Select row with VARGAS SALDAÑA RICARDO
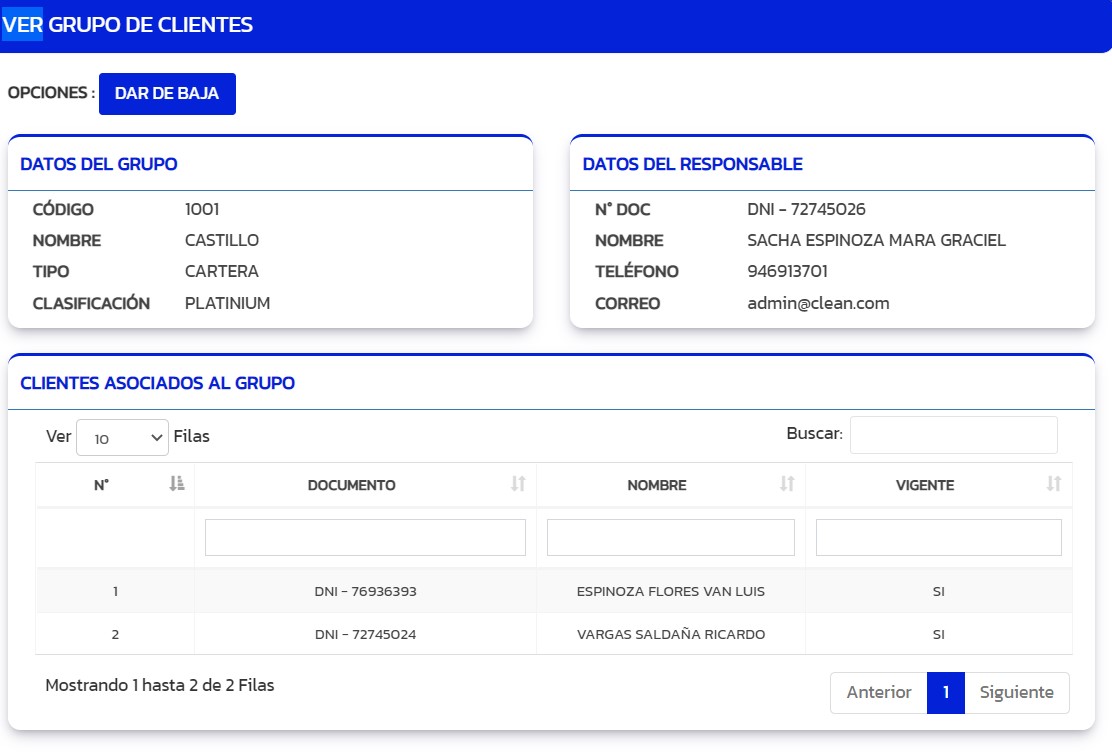Image resolution: width=1112 pixels, height=752 pixels. pyautogui.click(x=670, y=634)
